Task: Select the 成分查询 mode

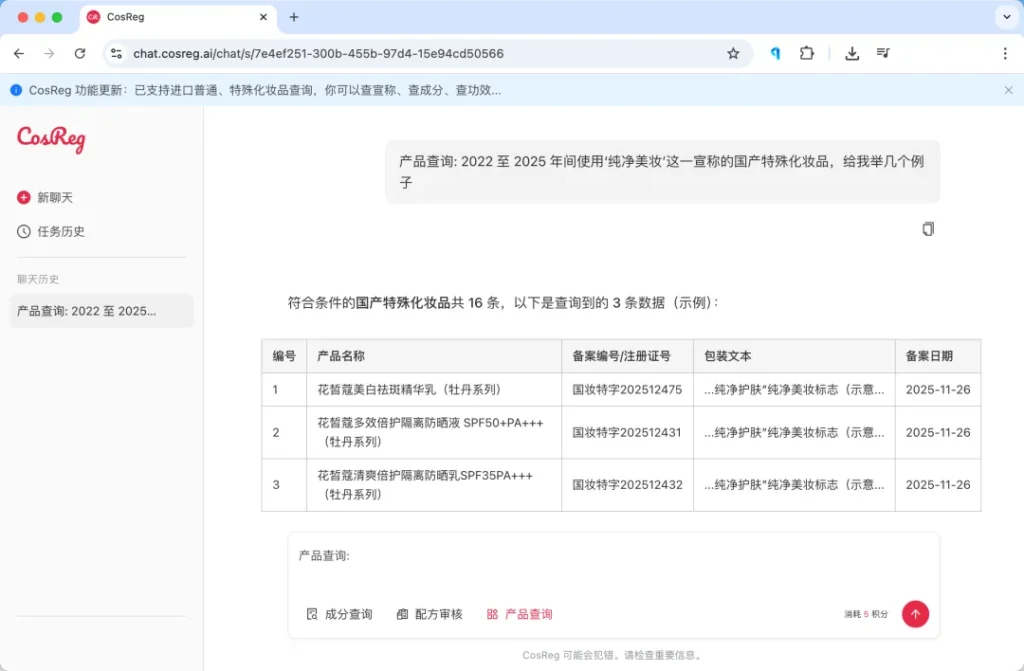Action: click(339, 614)
